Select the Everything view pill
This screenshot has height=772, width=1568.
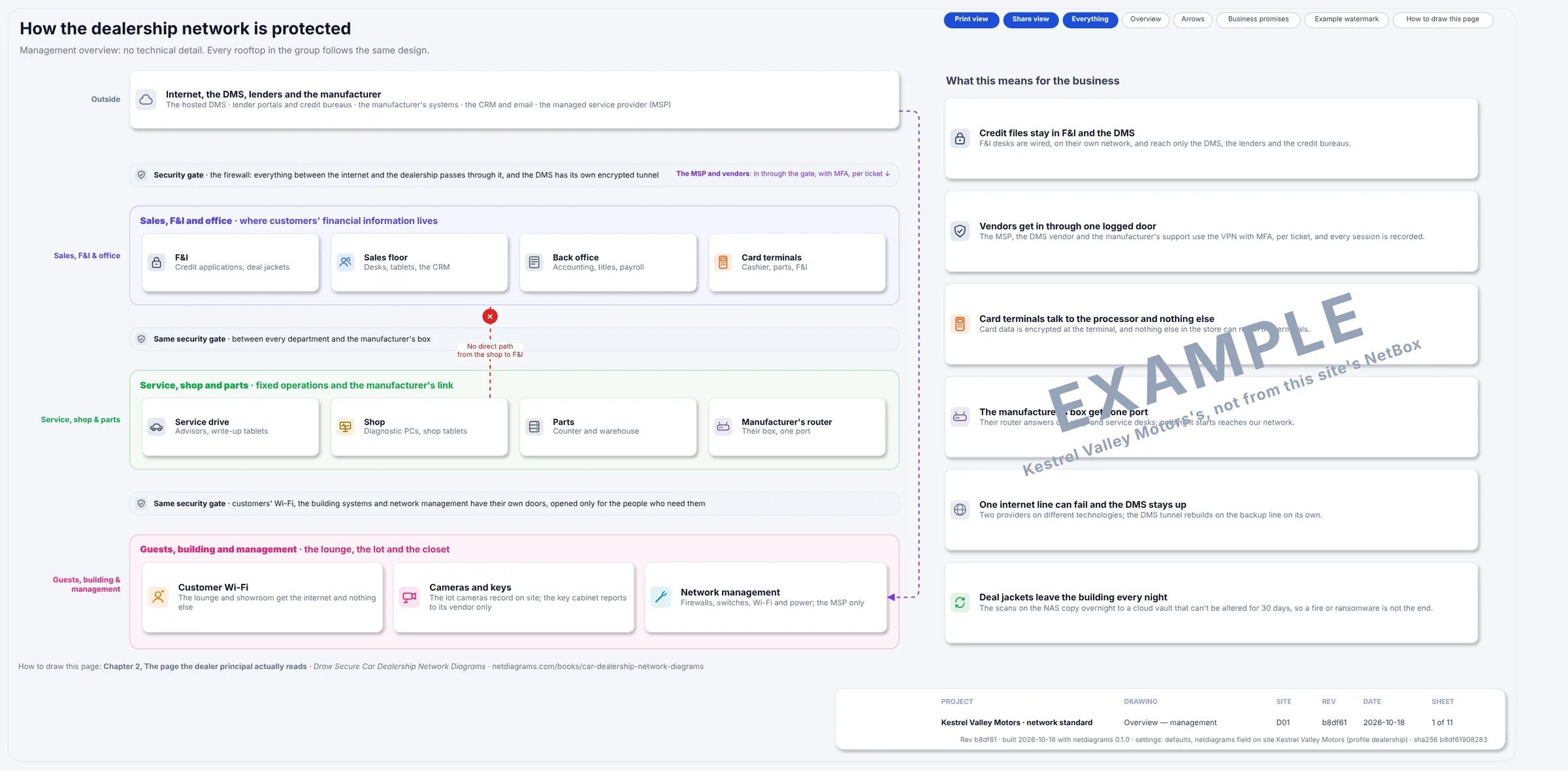click(x=1090, y=20)
